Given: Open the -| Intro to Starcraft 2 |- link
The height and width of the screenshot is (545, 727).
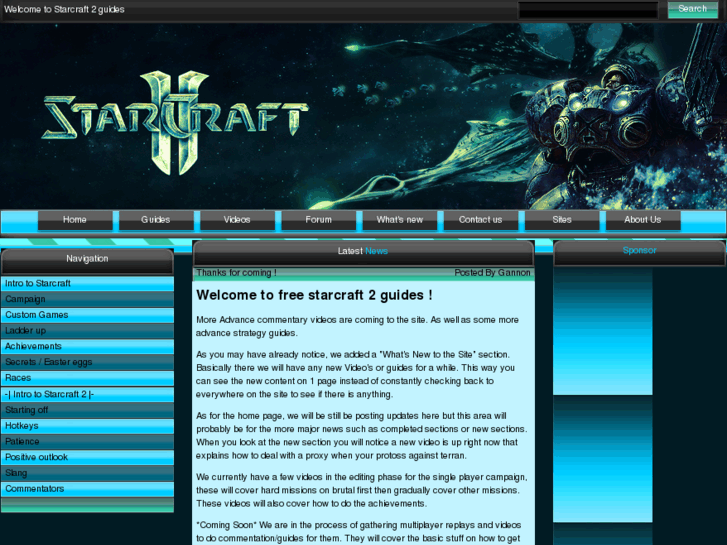Looking at the screenshot, I should [87, 394].
